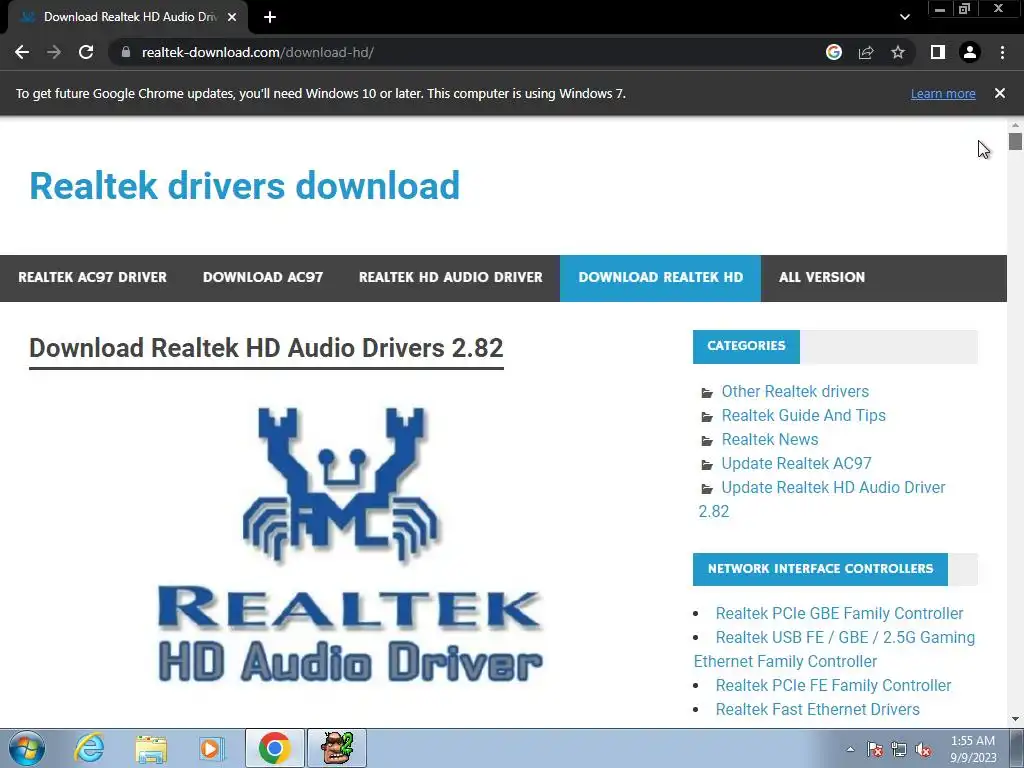Image resolution: width=1024 pixels, height=768 pixels.
Task: Open the tab search dropdown arrow
Action: click(x=904, y=17)
